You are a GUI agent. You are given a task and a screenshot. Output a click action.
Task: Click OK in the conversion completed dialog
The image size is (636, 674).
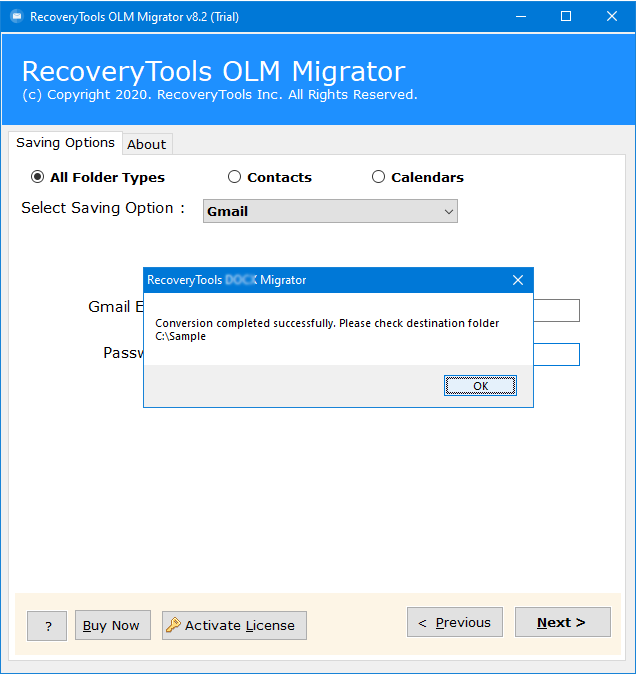pos(480,386)
